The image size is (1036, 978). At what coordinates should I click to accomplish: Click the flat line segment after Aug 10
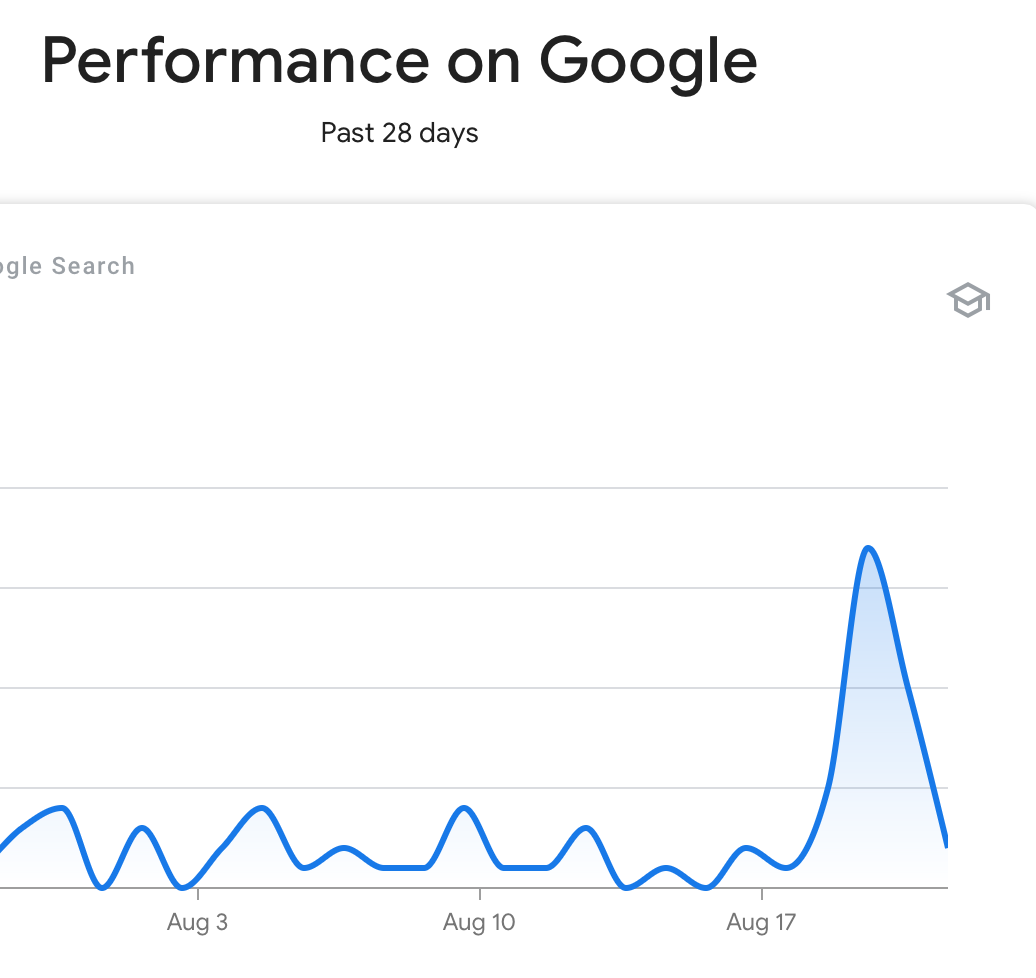pos(525,867)
